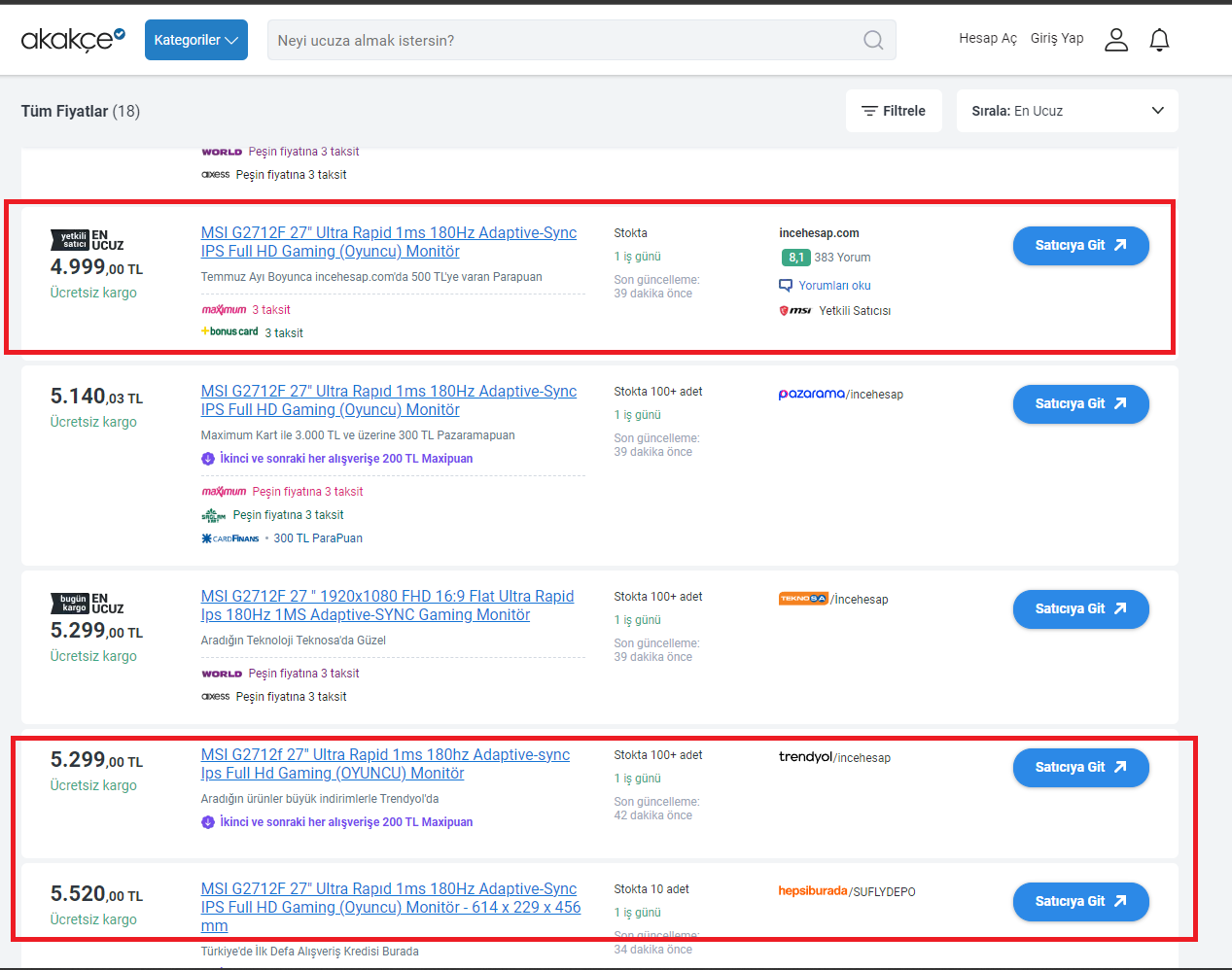The height and width of the screenshot is (970, 1232).
Task: Click the pazarama store logo
Action: [812, 394]
